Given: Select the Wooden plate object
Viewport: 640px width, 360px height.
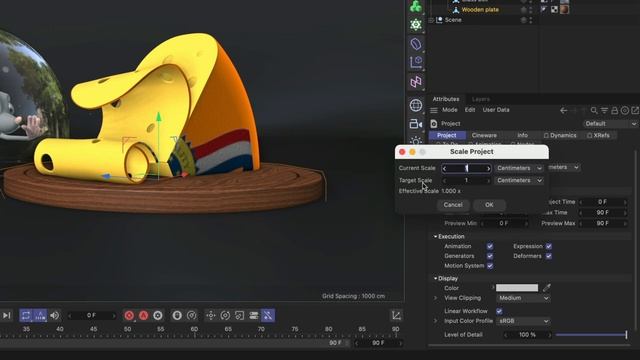Looking at the screenshot, I should (x=480, y=9).
